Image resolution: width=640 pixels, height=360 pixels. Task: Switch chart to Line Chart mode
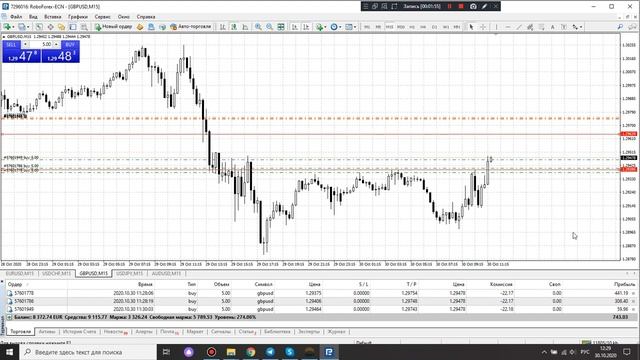[245, 27]
